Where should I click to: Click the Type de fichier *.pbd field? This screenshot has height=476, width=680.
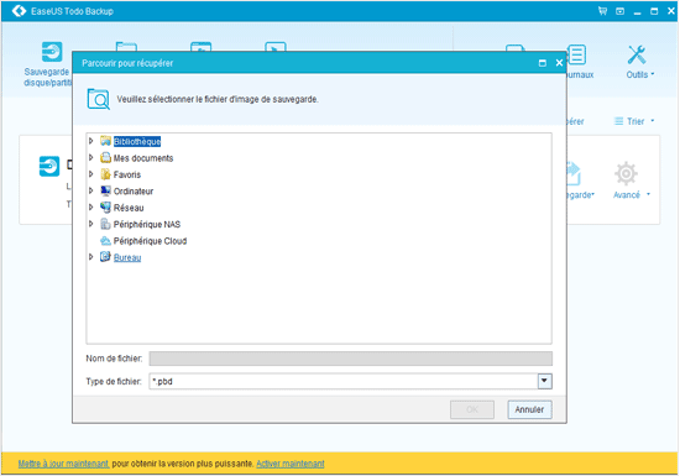tap(343, 381)
